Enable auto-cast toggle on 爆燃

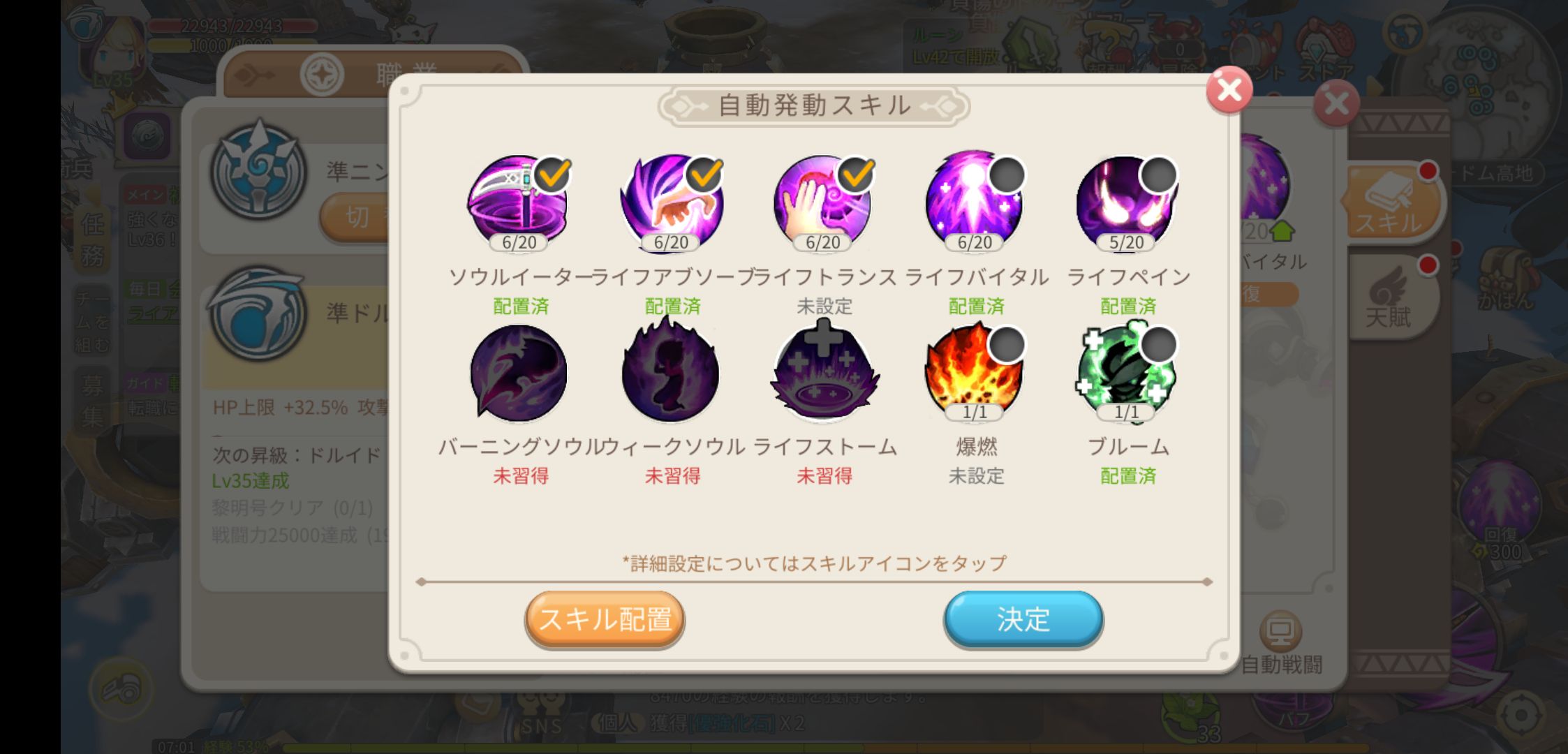click(1007, 344)
